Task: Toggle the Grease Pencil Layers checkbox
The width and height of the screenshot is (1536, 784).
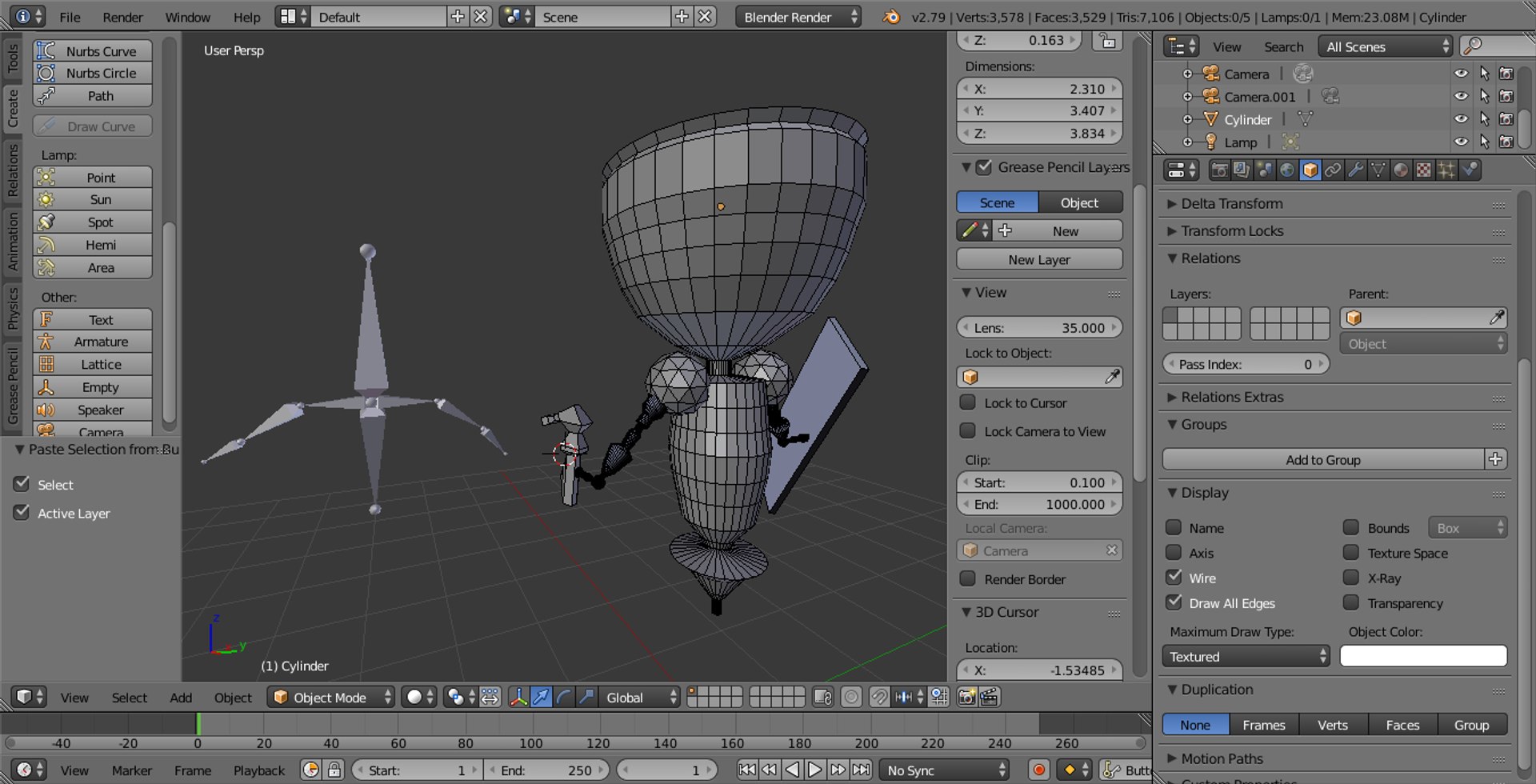Action: tap(984, 166)
